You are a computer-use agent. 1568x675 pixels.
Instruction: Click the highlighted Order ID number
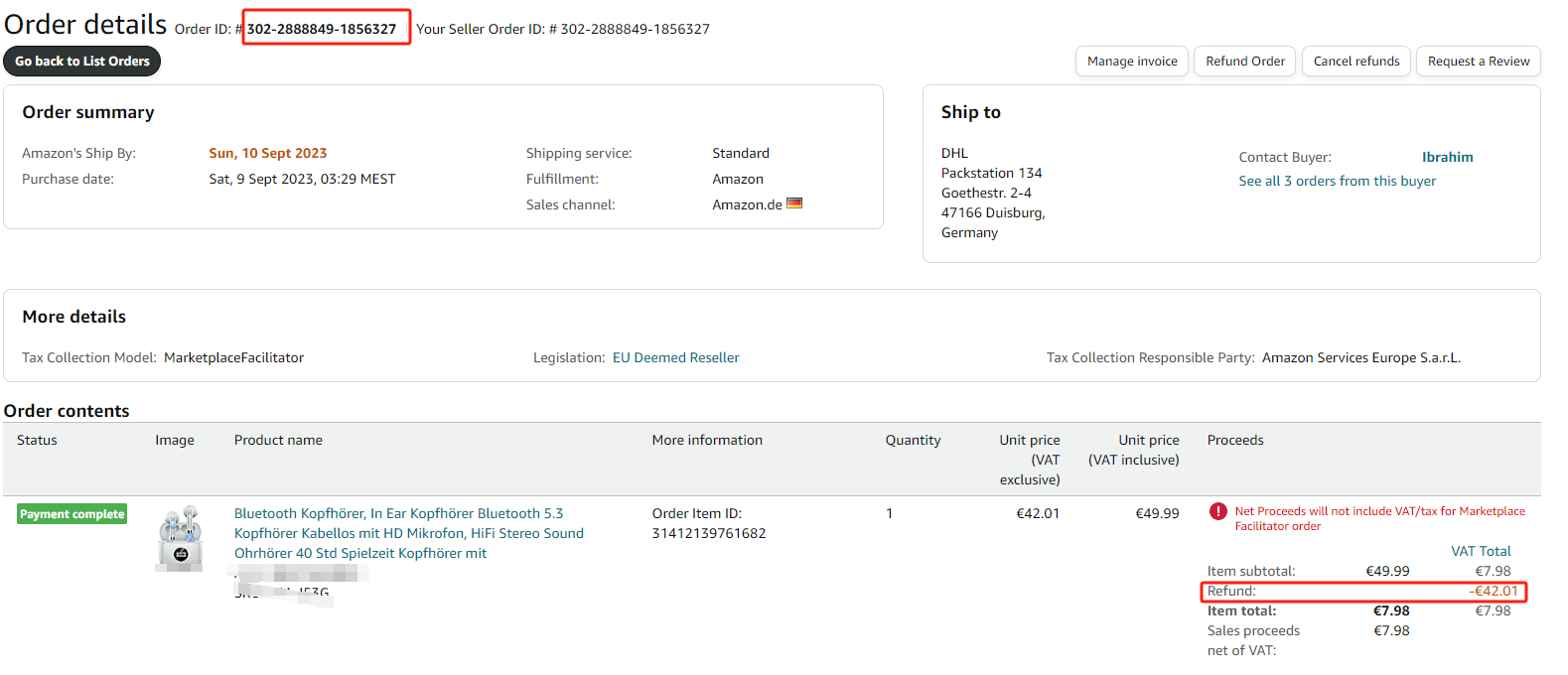322,29
